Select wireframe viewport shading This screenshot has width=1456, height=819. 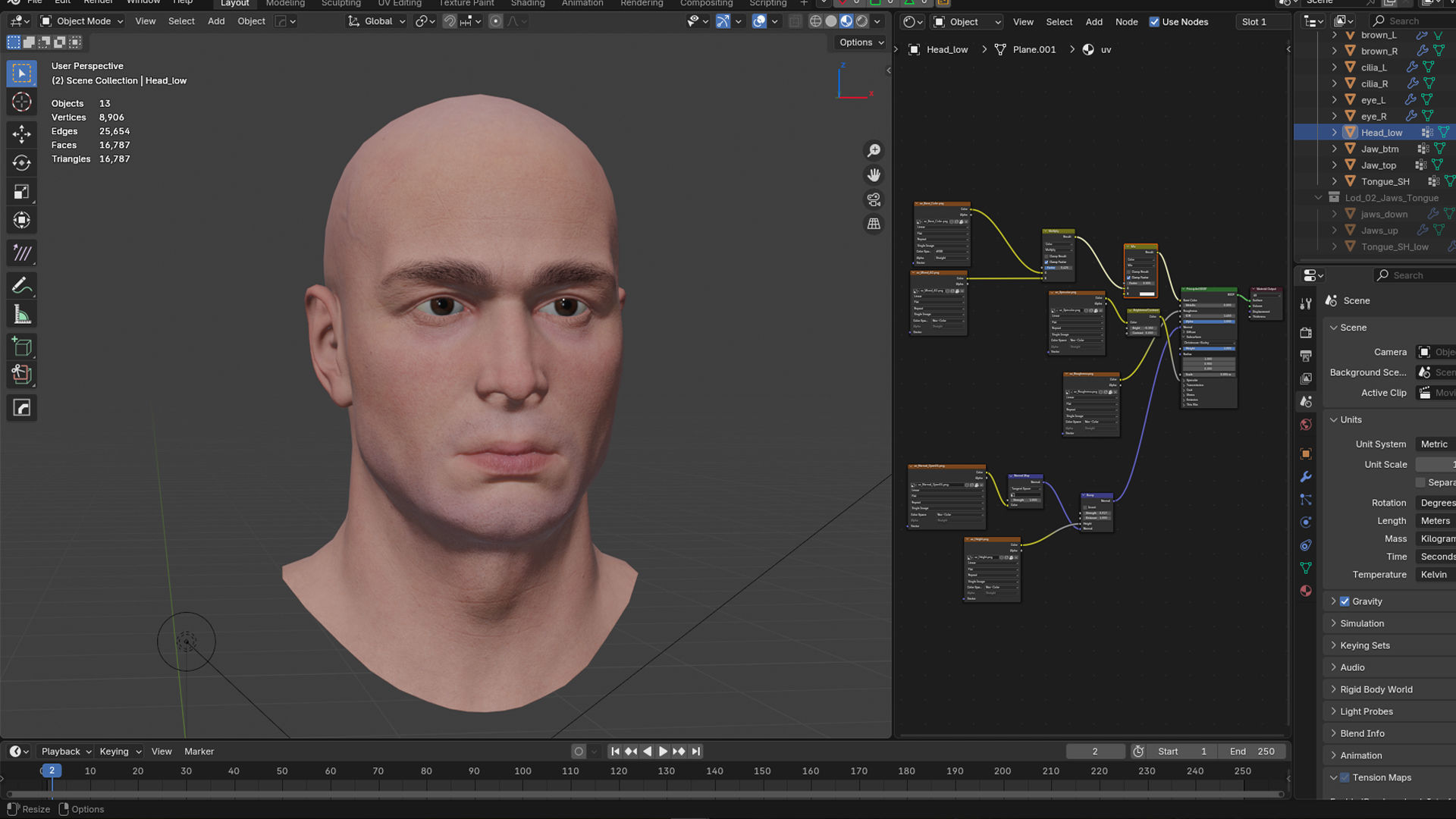[x=815, y=21]
